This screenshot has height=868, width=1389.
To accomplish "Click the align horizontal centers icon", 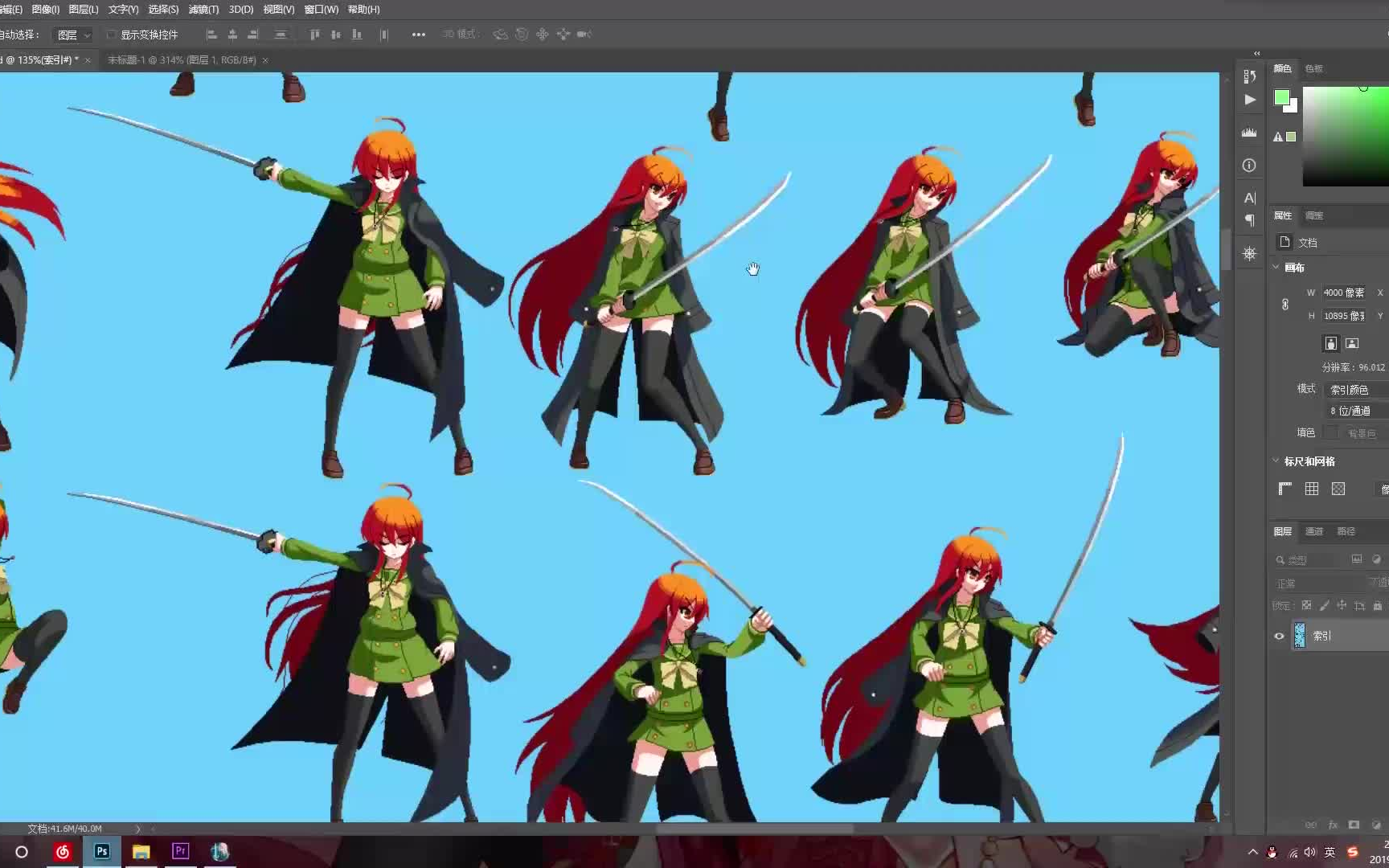I will (x=233, y=35).
